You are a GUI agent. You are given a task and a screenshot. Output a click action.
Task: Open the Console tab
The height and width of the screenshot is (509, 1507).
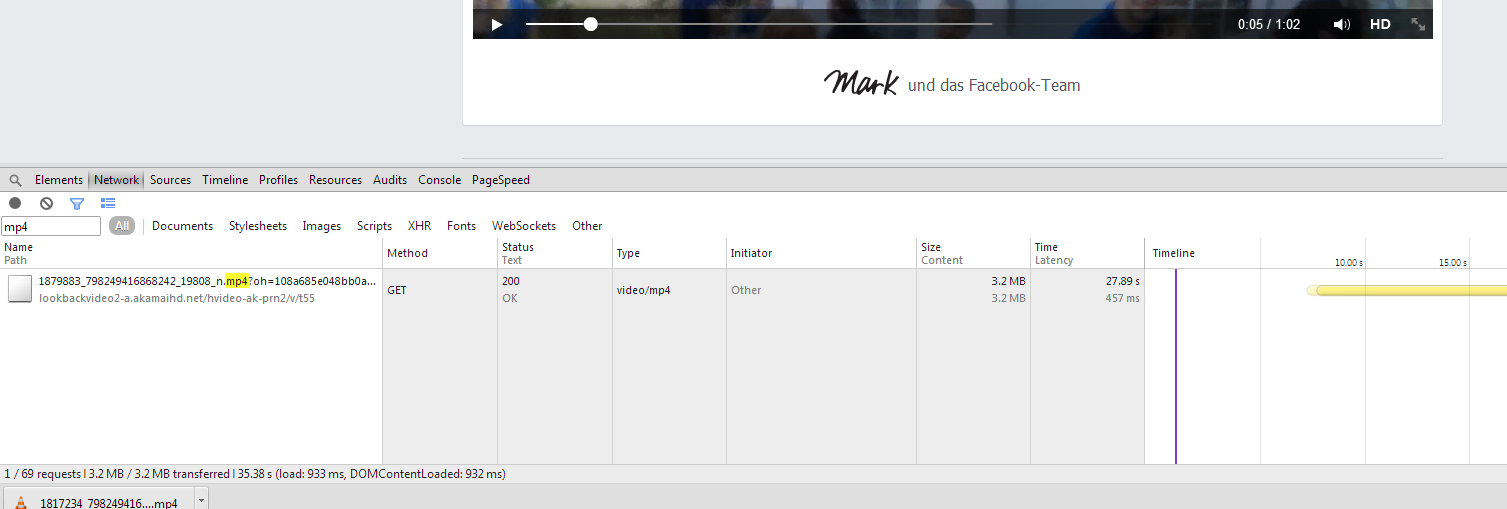[x=440, y=180]
